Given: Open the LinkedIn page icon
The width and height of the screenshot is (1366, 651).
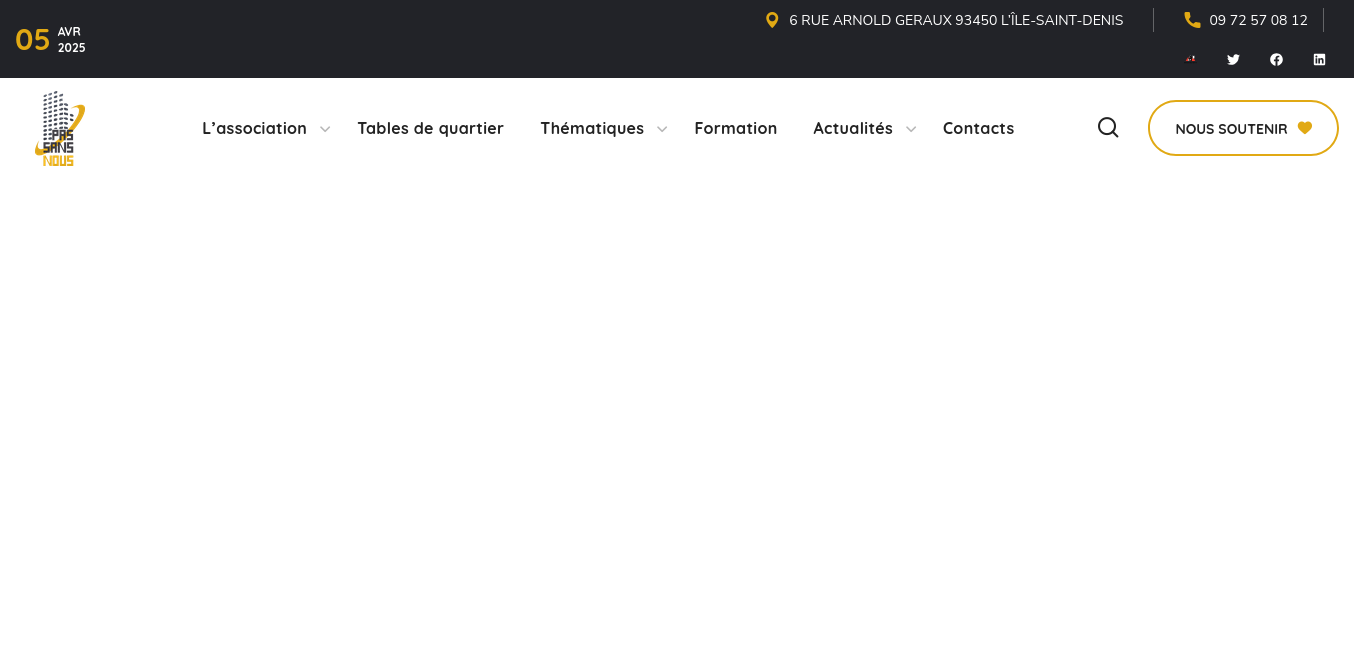Looking at the screenshot, I should click(x=1319, y=60).
